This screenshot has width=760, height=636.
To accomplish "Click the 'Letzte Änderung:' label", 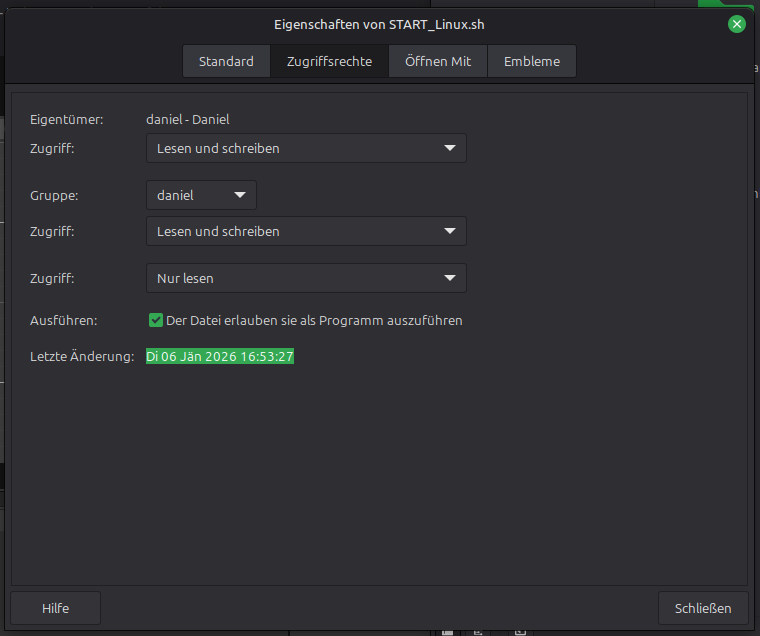I will point(82,357).
